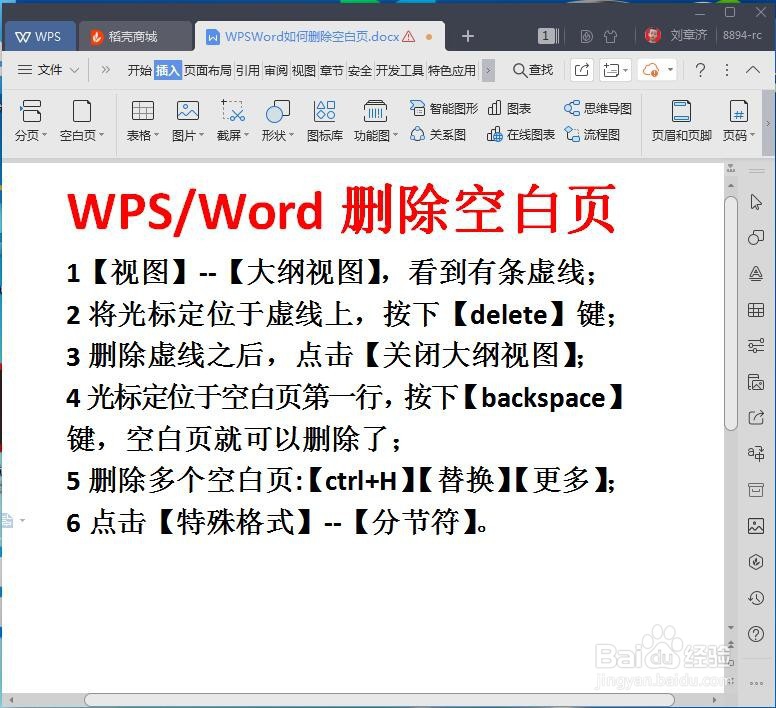Open the settings sliders icon in sidebar
Image resolution: width=776 pixels, height=708 pixels.
point(756,346)
